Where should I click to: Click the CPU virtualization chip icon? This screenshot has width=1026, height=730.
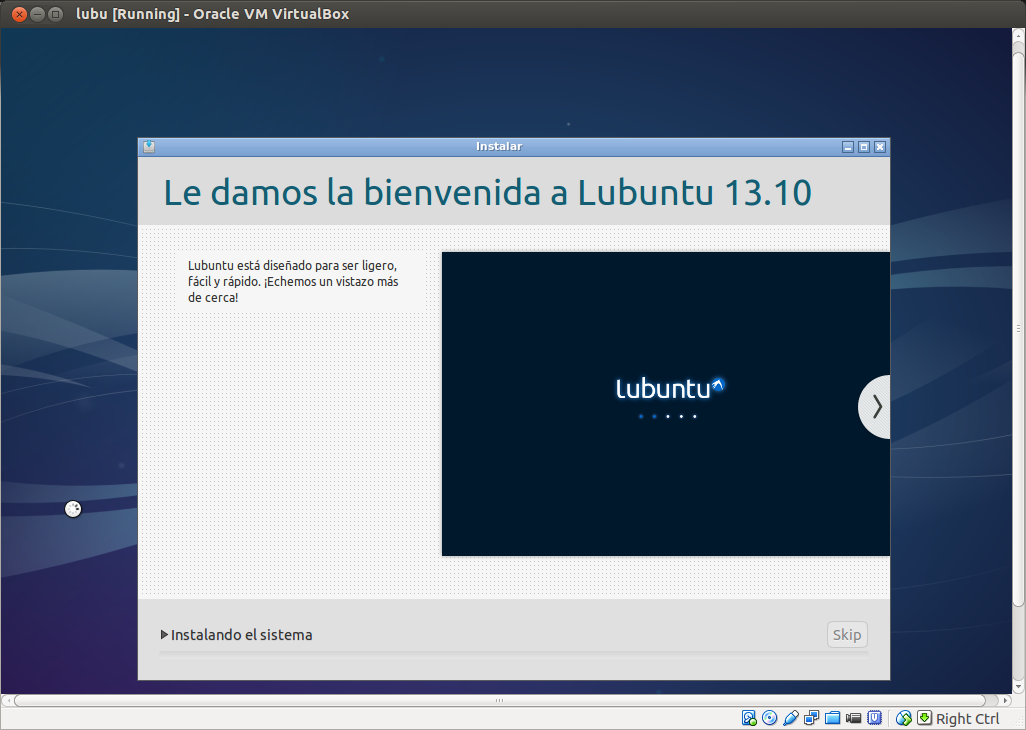coord(874,718)
